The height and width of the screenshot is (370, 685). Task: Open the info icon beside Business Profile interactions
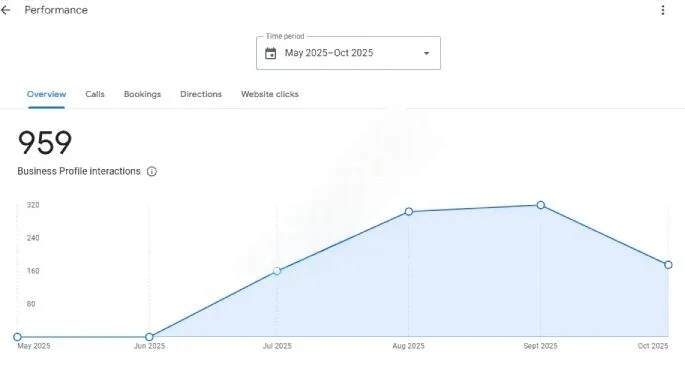click(x=152, y=171)
